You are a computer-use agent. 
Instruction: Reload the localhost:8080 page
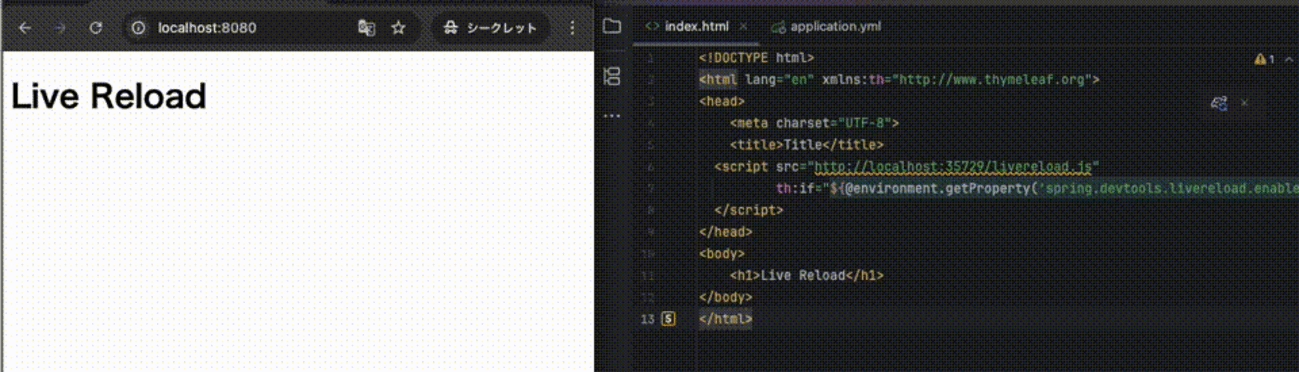(96, 28)
